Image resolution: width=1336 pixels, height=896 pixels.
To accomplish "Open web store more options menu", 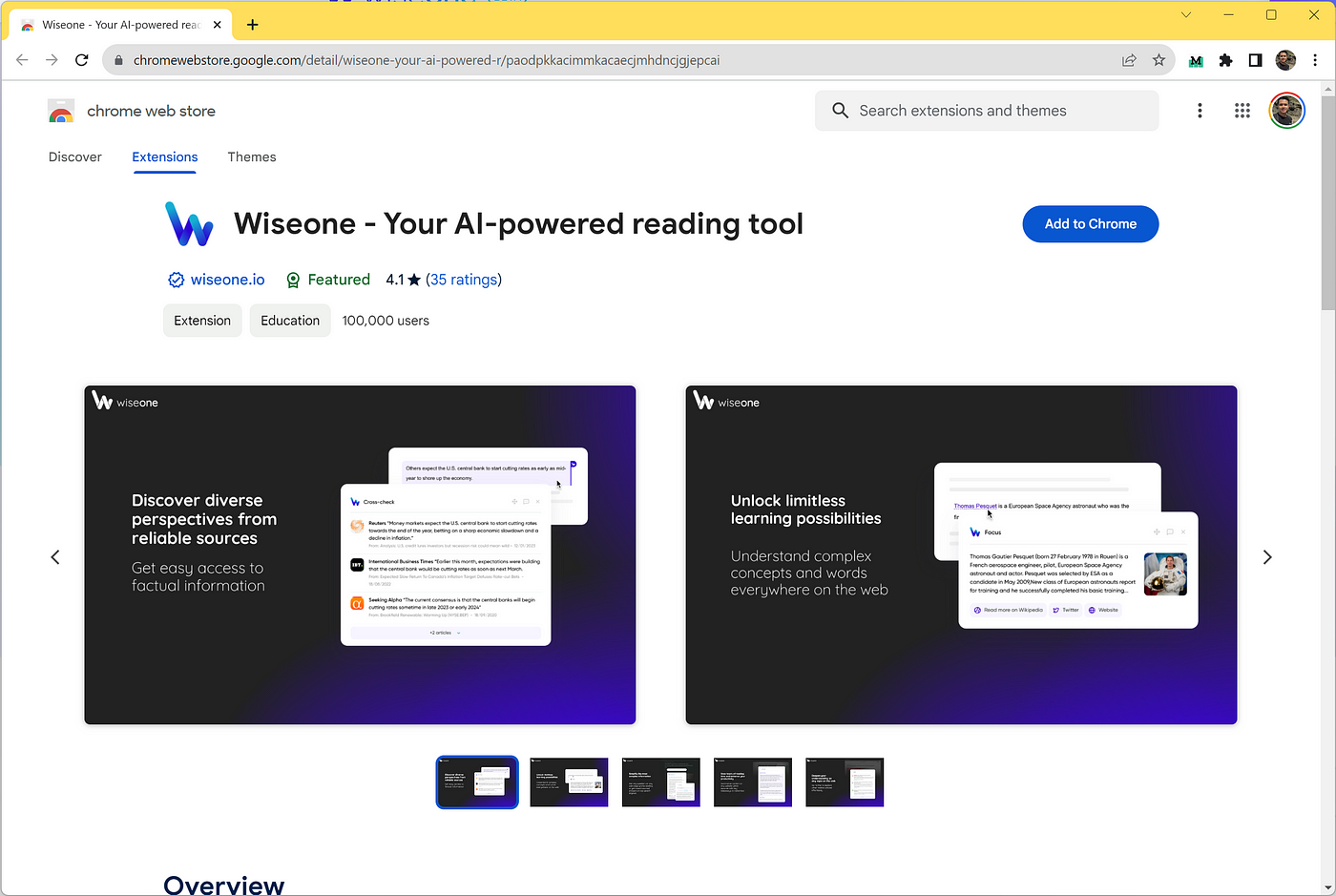I will click(1200, 111).
